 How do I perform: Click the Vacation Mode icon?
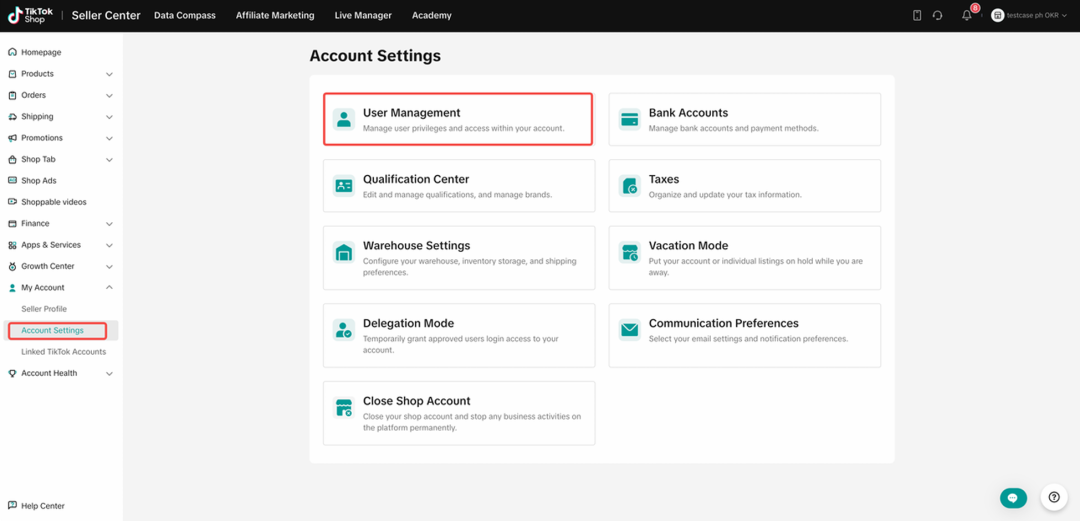[630, 252]
